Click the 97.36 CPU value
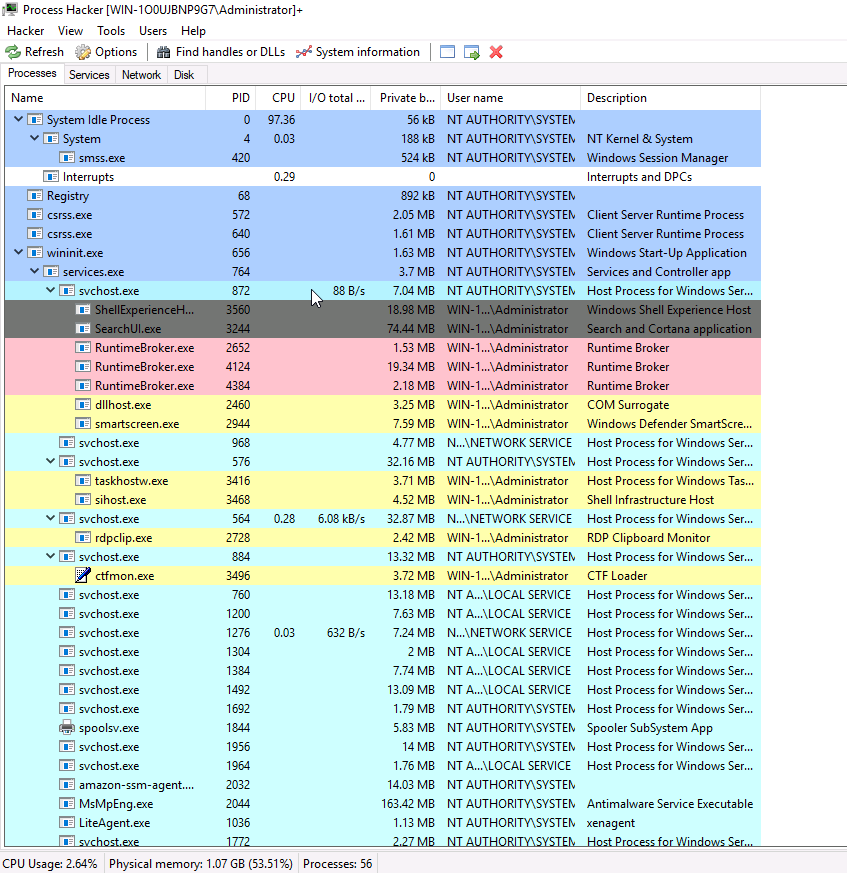 tap(281, 120)
